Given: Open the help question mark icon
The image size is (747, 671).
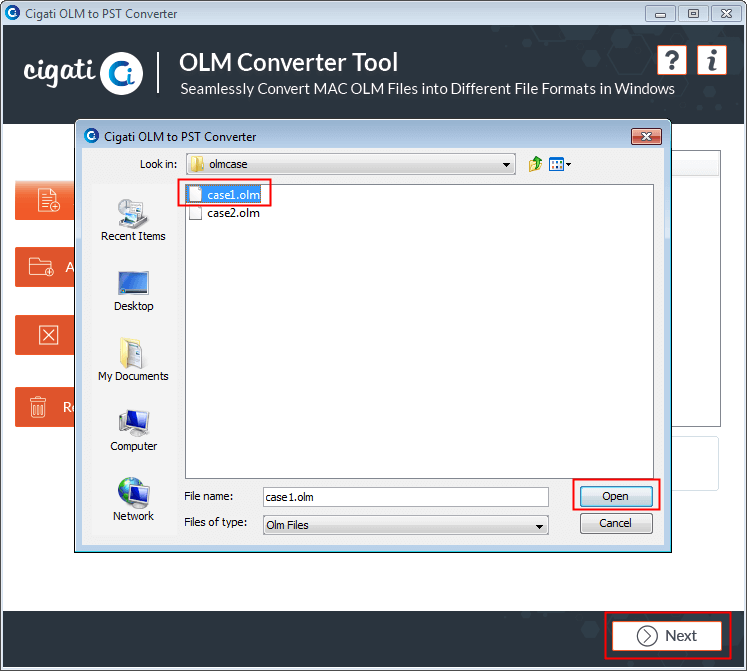Looking at the screenshot, I should (x=671, y=61).
